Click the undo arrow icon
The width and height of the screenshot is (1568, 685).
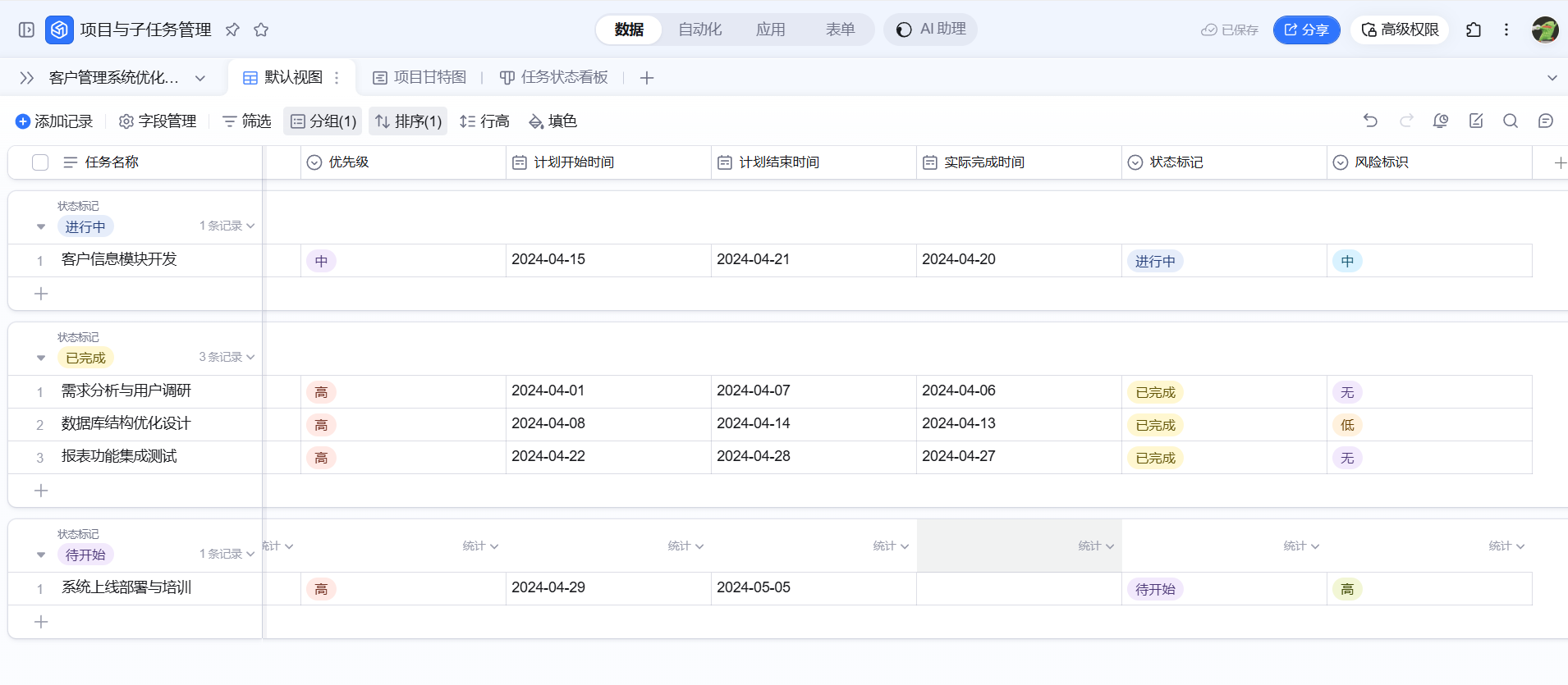tap(1370, 121)
